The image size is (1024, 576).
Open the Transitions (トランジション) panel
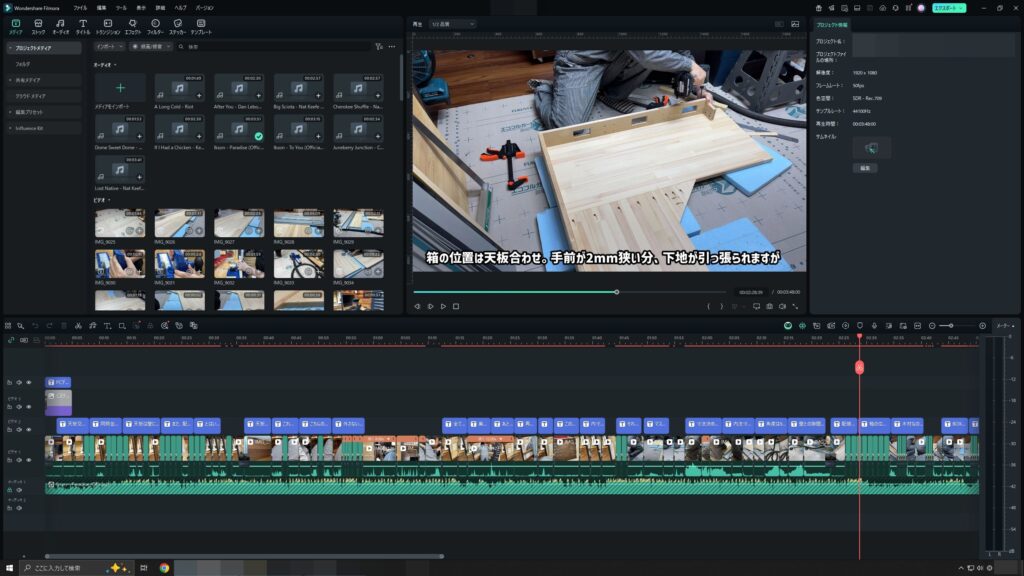pos(108,26)
